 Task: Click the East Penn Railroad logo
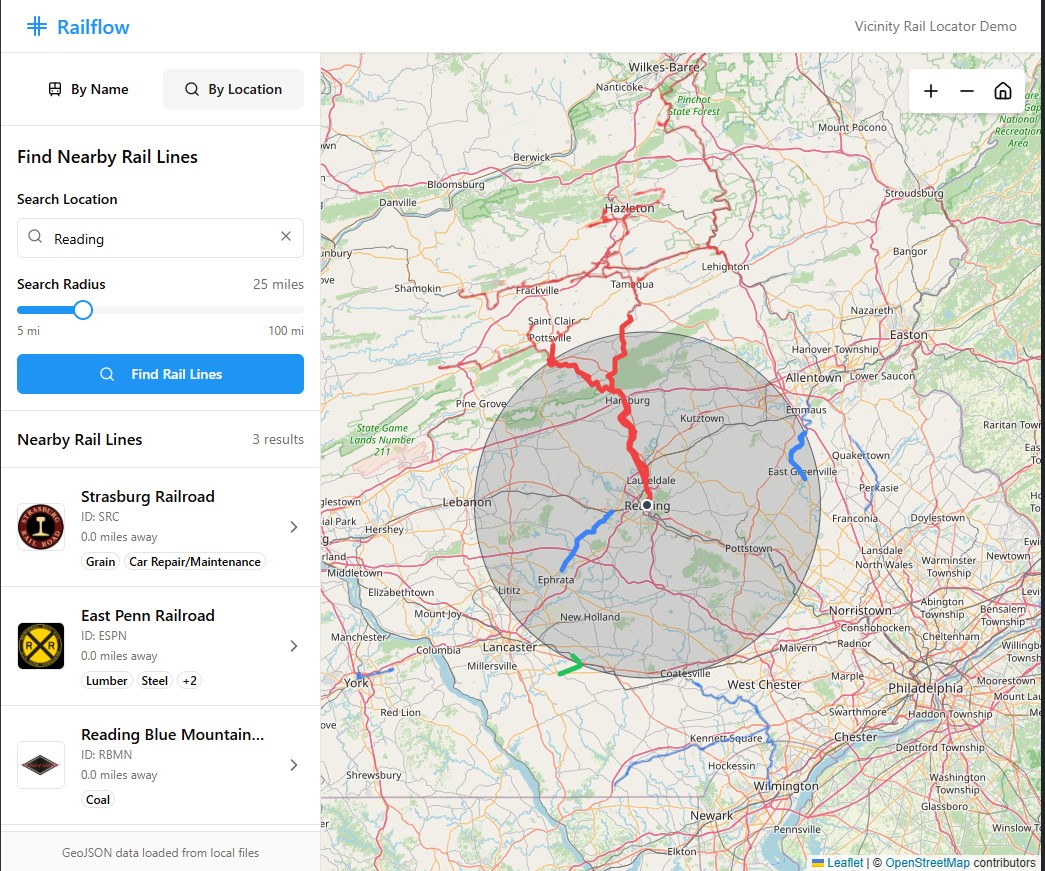tap(41, 646)
